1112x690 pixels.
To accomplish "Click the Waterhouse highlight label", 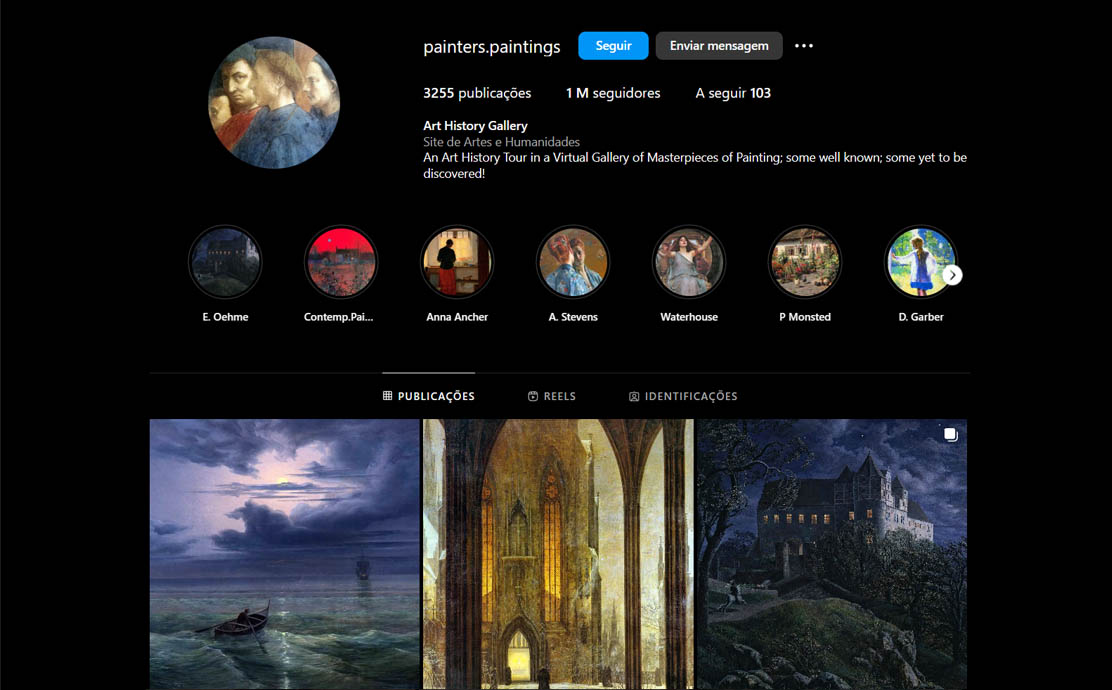I will tap(689, 317).
